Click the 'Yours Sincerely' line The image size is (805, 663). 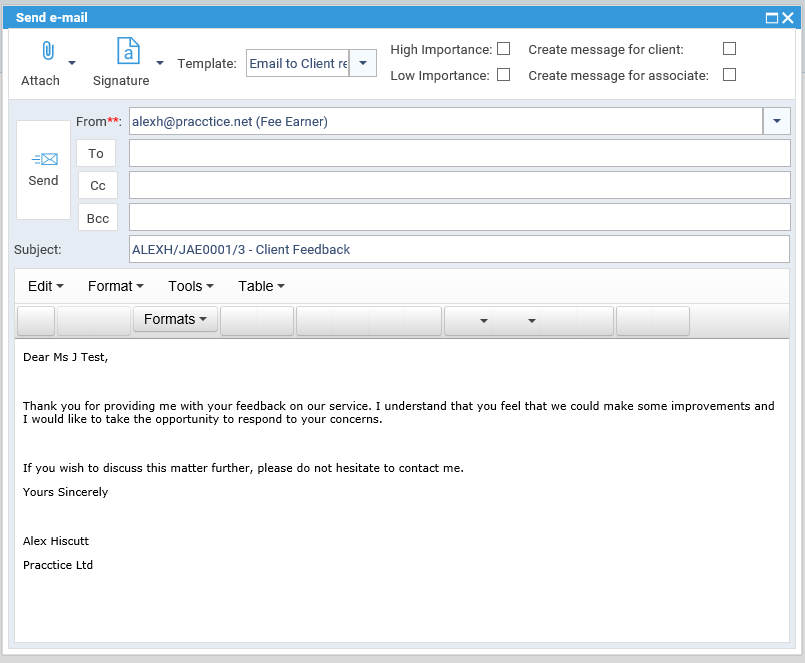tap(65, 492)
